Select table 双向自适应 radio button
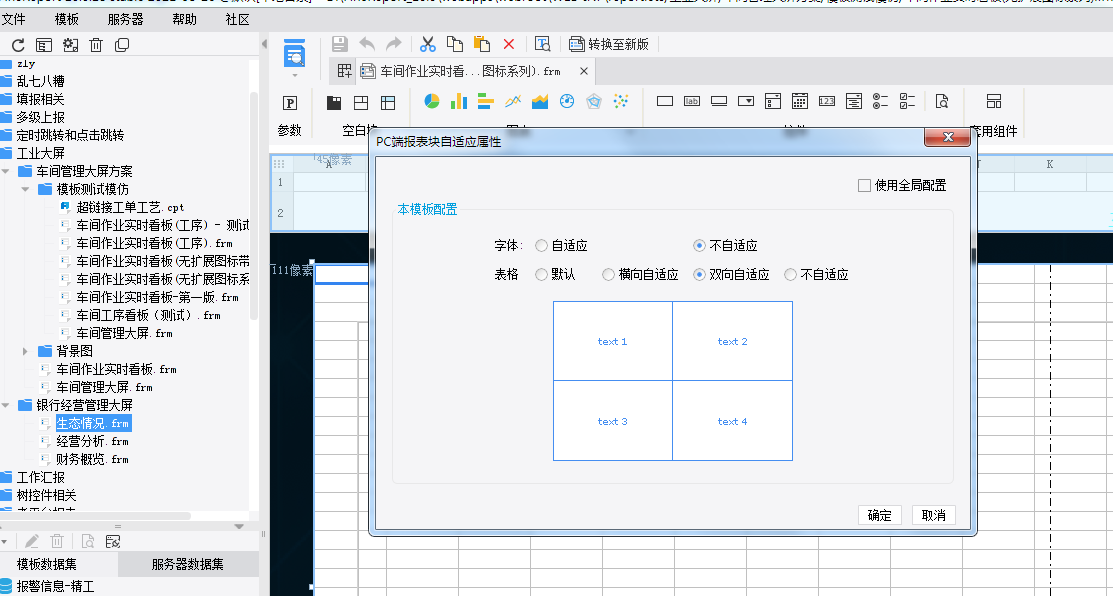Screen dimensions: 1113x596 [x=699, y=275]
